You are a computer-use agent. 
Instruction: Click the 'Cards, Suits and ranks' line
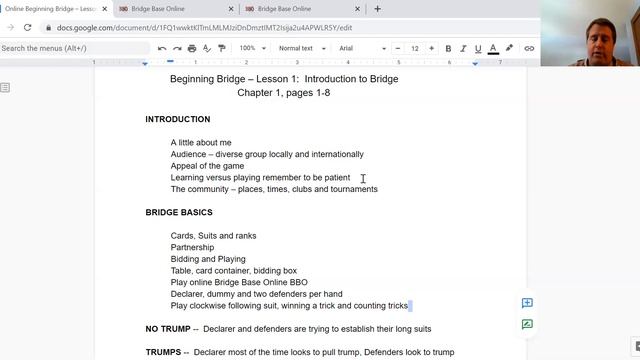[x=213, y=236]
